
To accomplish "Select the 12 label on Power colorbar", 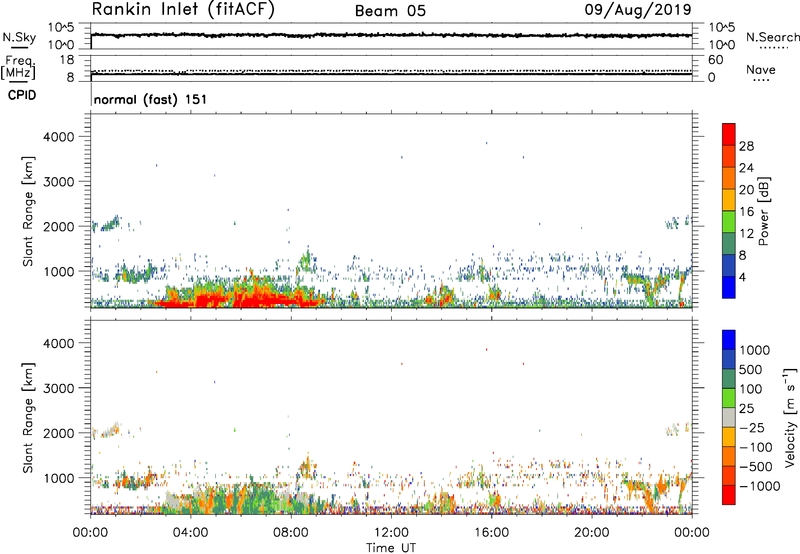I will [x=746, y=233].
